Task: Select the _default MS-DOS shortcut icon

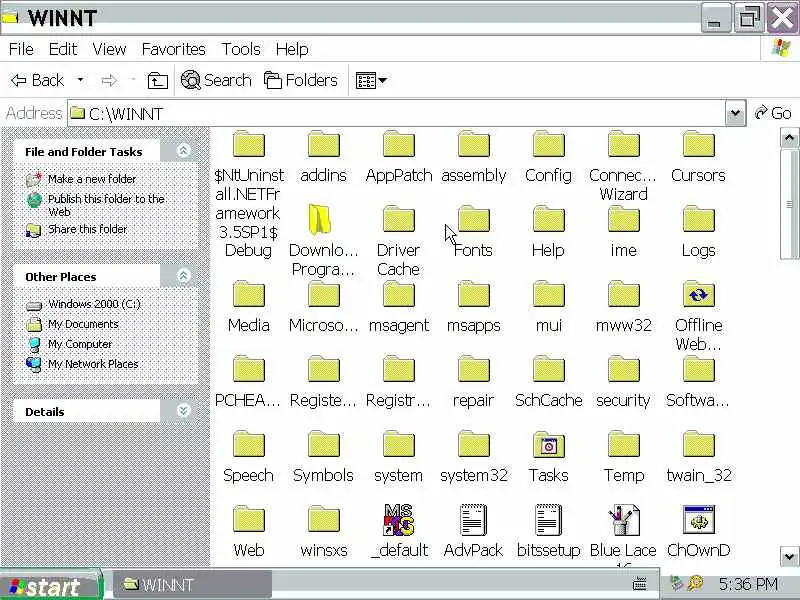Action: pyautogui.click(x=398, y=519)
